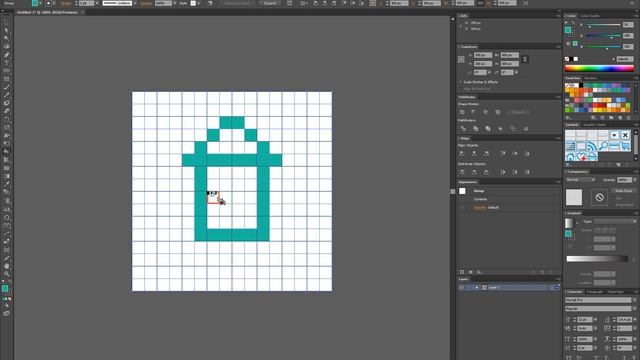Viewport: 640px width, 360px height.
Task: Click Vertical Distribute Top icon
Action: point(462,172)
